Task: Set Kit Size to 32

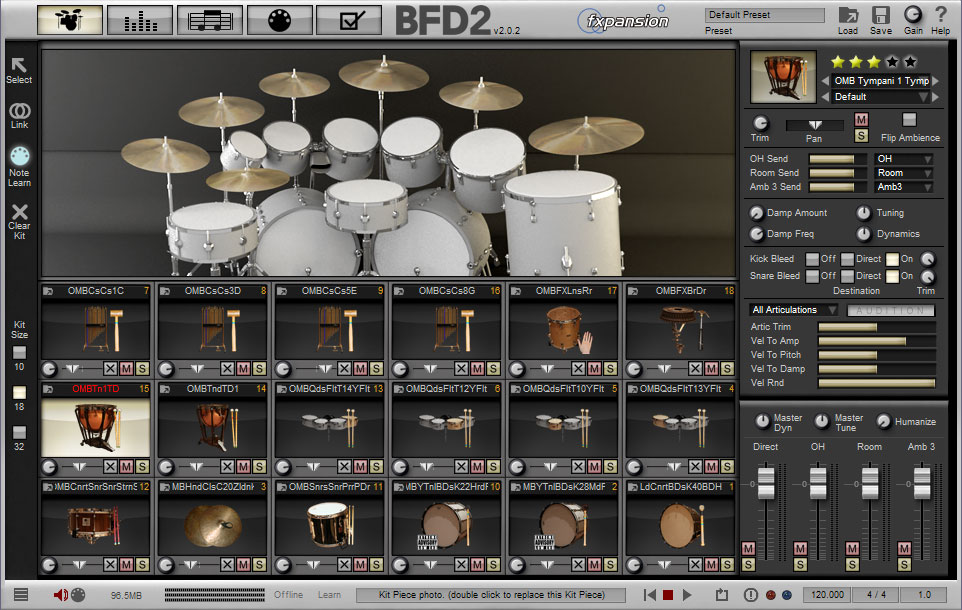Action: (x=19, y=432)
